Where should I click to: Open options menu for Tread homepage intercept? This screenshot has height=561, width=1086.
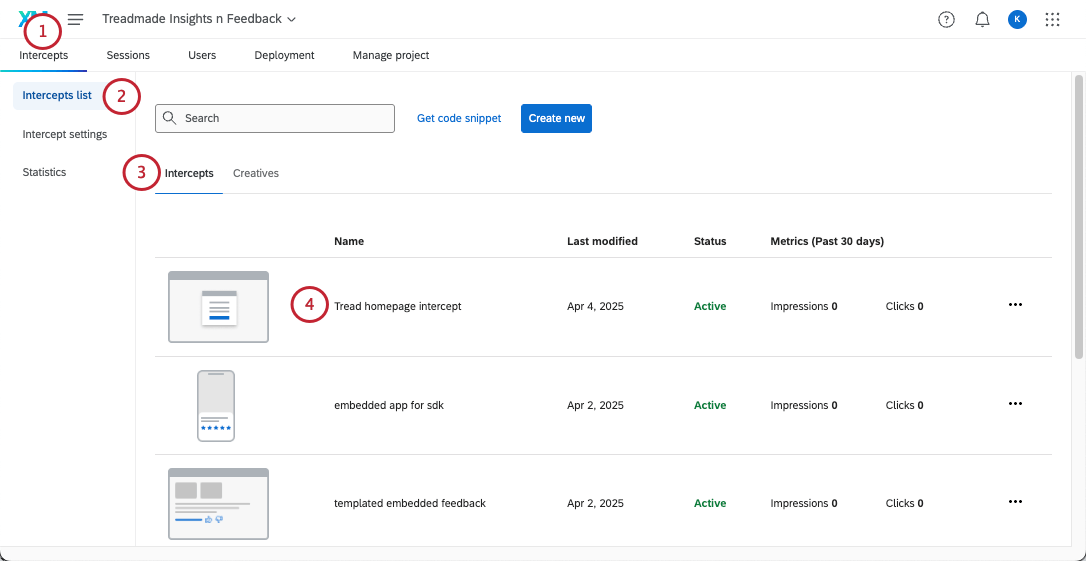click(1015, 305)
